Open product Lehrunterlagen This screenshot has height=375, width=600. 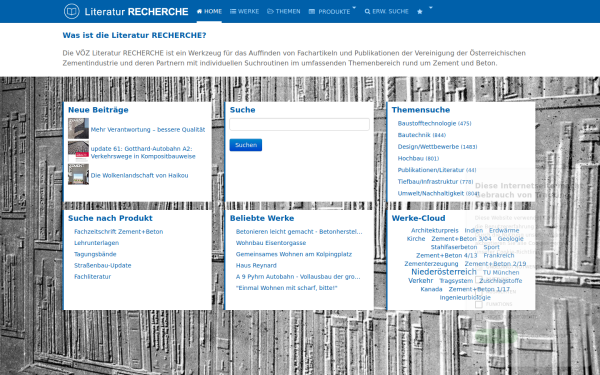coord(96,243)
